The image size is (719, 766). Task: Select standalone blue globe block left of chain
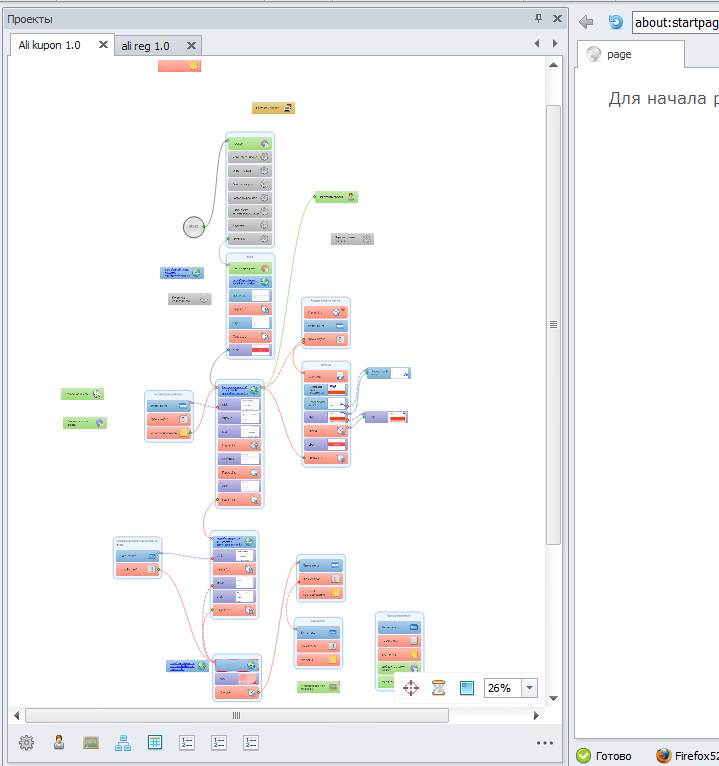182,273
